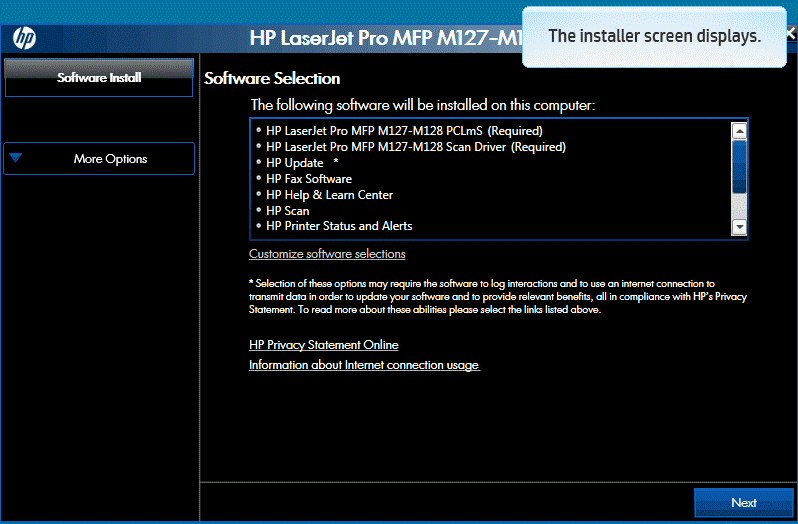Image resolution: width=798 pixels, height=524 pixels.
Task: Click the software list scrollbar thumb
Action: [x=739, y=166]
